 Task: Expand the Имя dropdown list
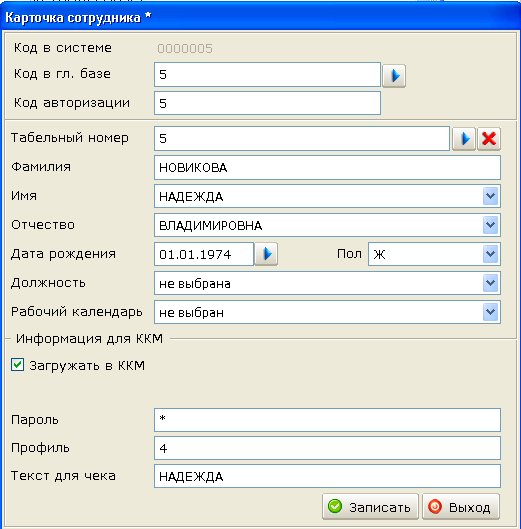[x=490, y=196]
